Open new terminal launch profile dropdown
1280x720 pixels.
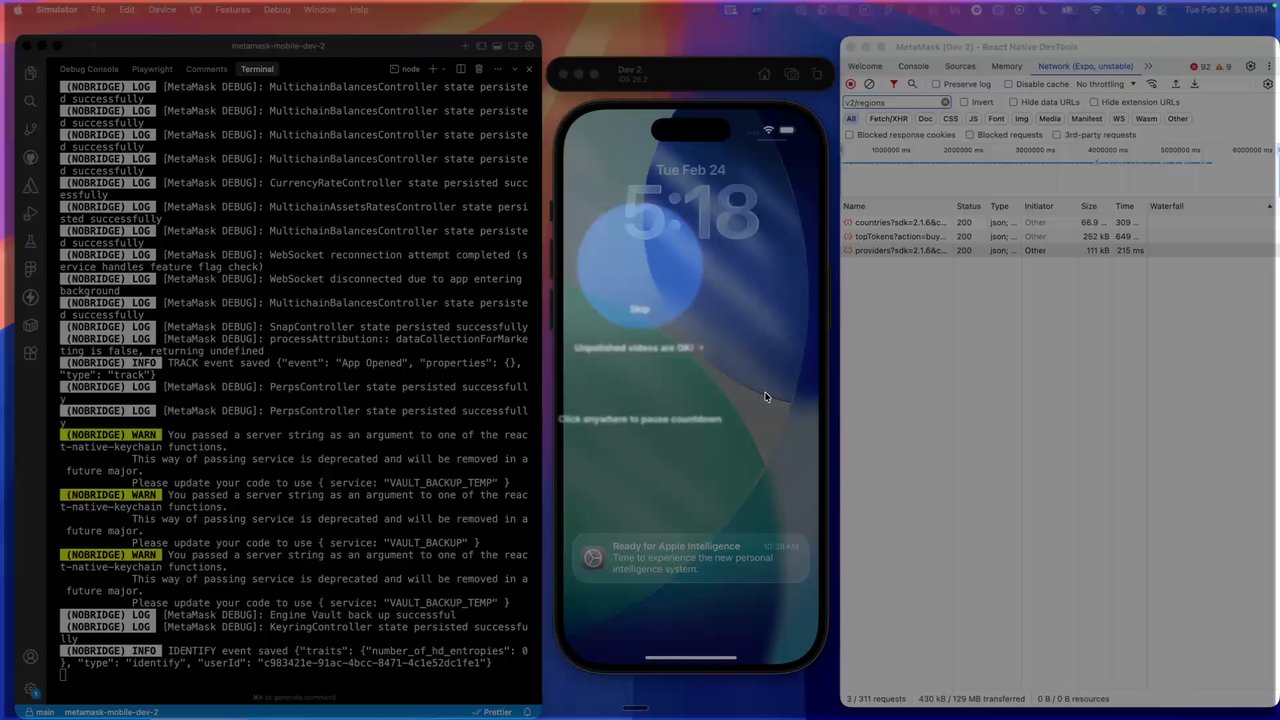coord(444,69)
